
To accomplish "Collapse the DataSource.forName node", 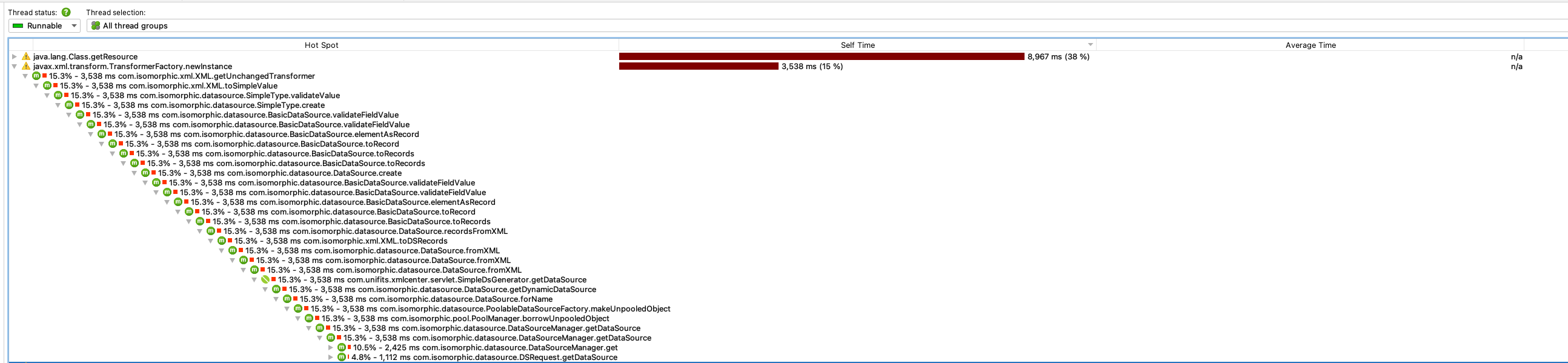I will (x=277, y=299).
